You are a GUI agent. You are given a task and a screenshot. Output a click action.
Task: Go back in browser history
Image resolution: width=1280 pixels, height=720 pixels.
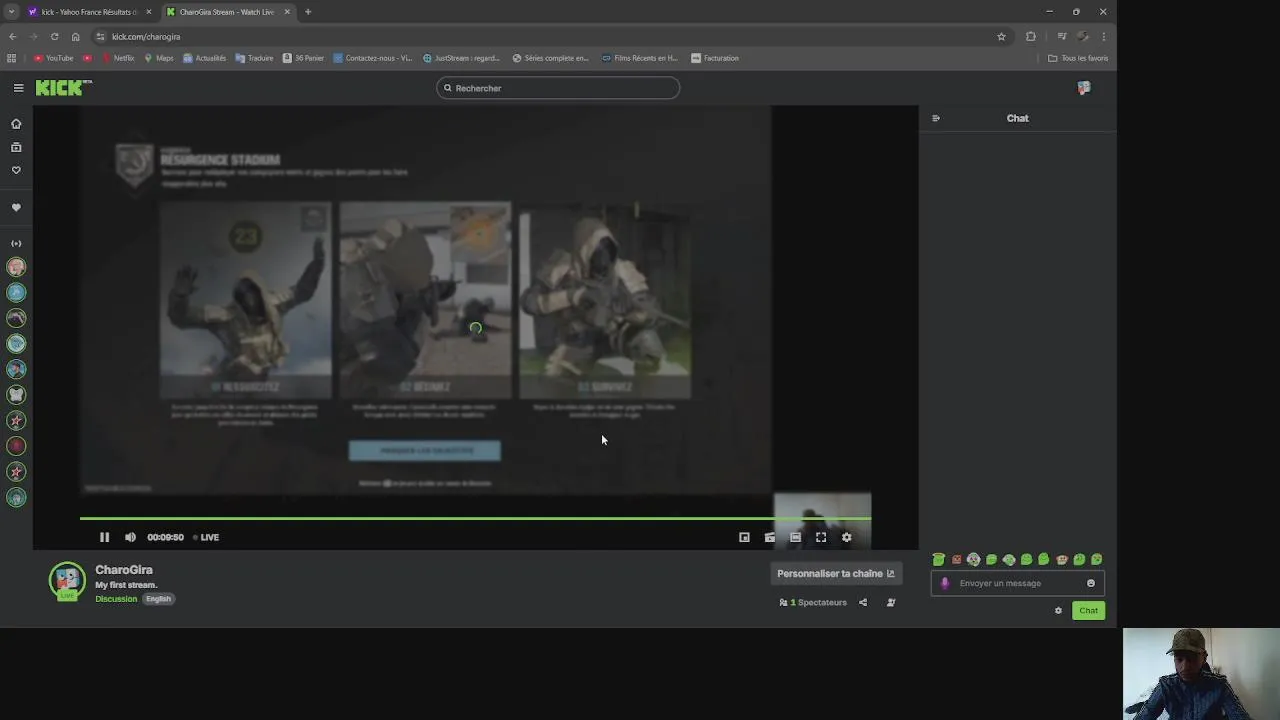[x=12, y=36]
